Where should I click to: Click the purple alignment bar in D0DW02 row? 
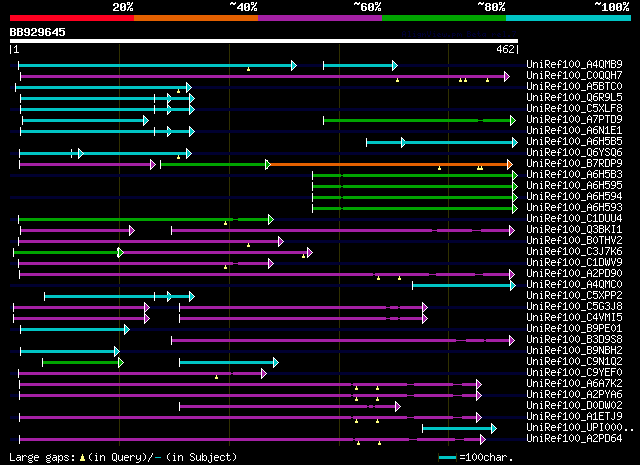click(x=288, y=407)
